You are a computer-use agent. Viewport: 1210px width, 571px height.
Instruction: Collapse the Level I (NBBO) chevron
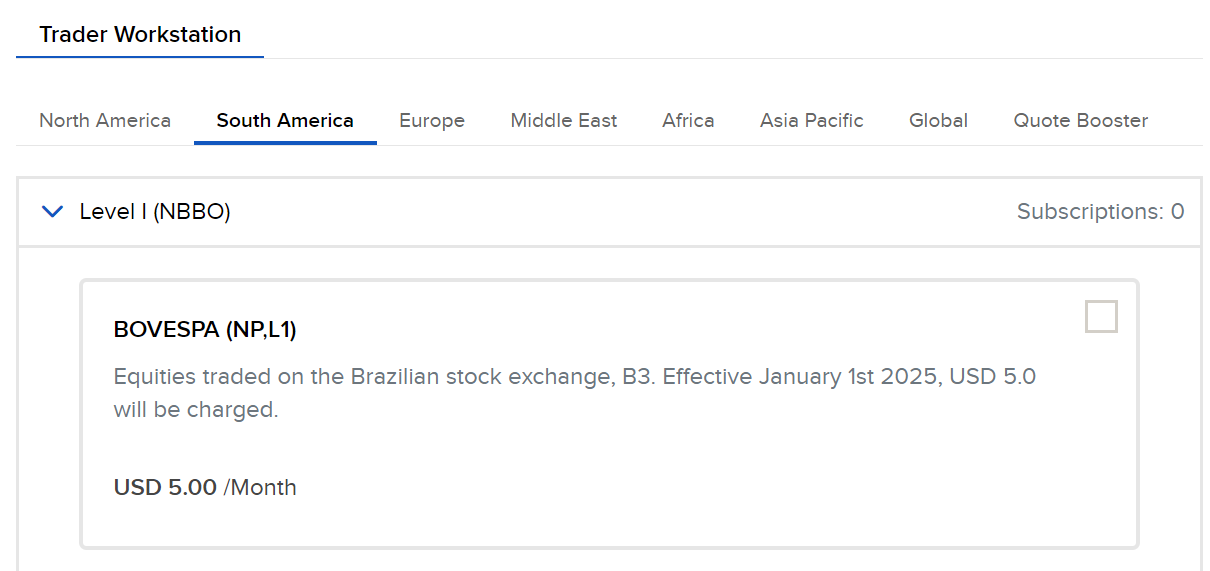[x=52, y=212]
